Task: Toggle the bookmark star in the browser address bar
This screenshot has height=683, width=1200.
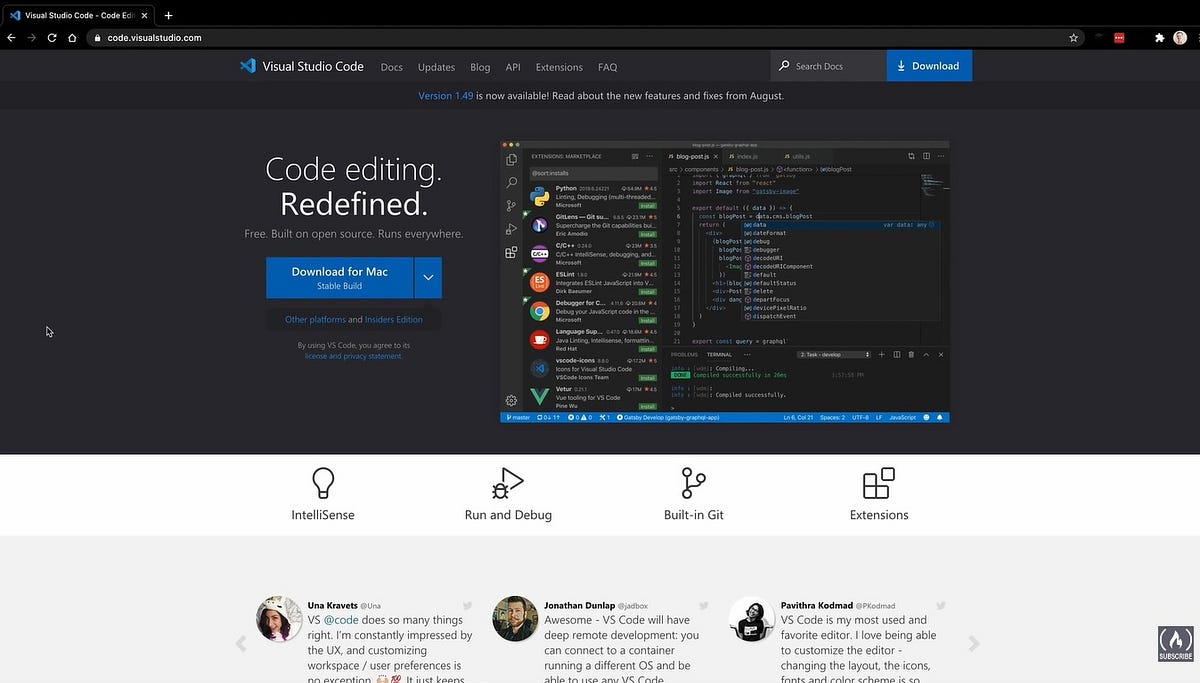Action: tap(1073, 37)
